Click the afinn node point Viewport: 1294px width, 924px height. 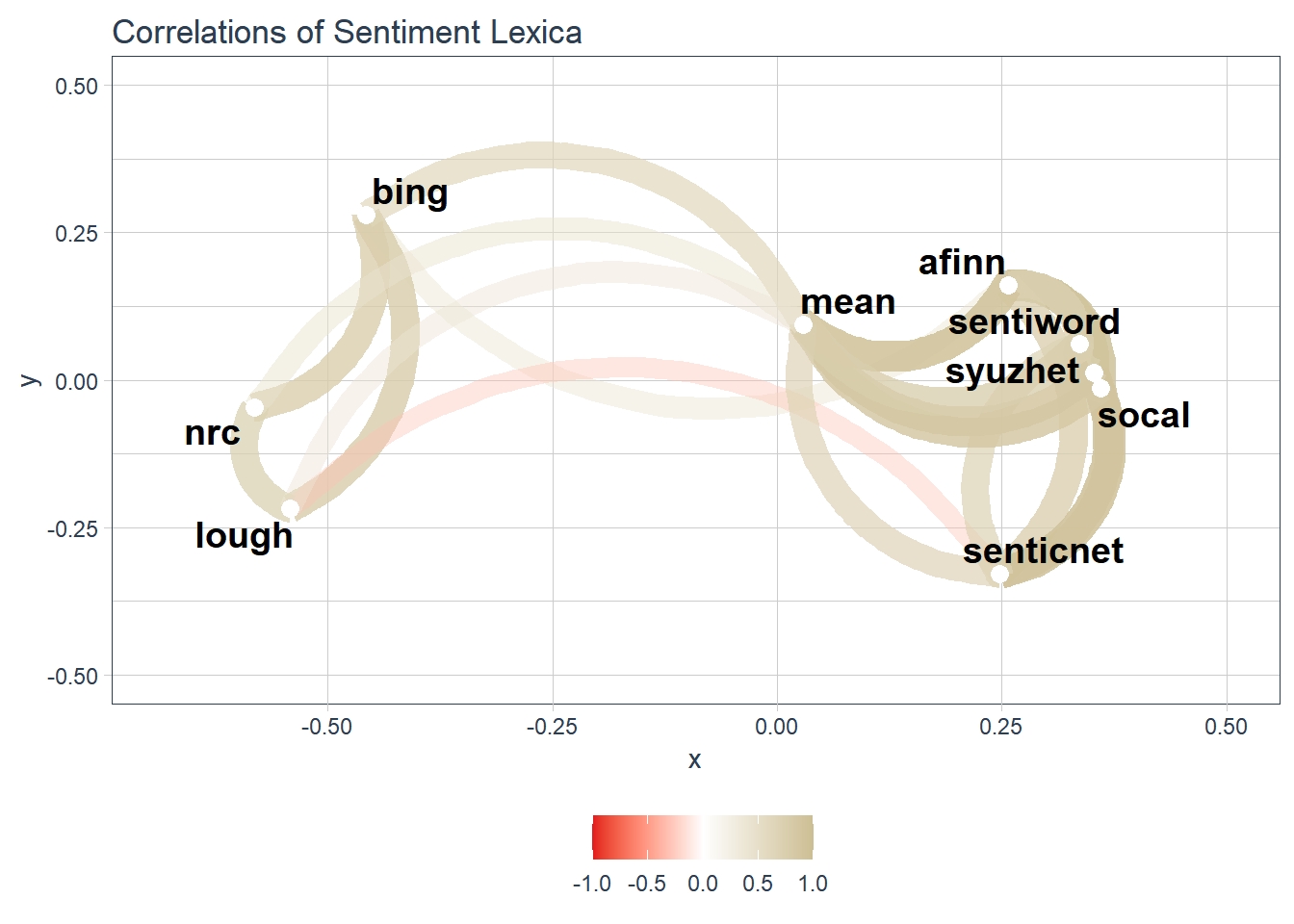(x=1008, y=285)
